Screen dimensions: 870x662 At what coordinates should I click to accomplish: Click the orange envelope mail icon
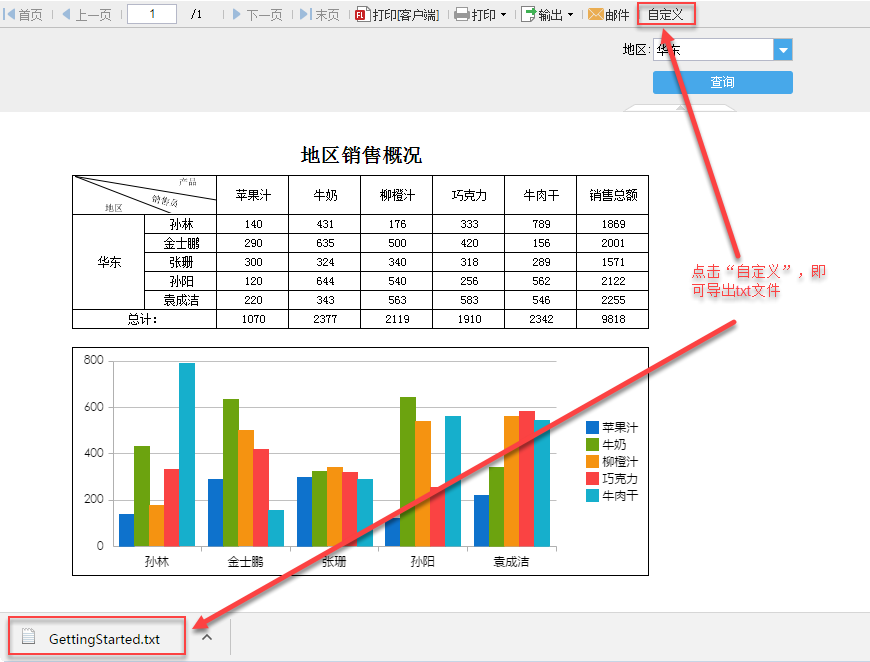(596, 14)
